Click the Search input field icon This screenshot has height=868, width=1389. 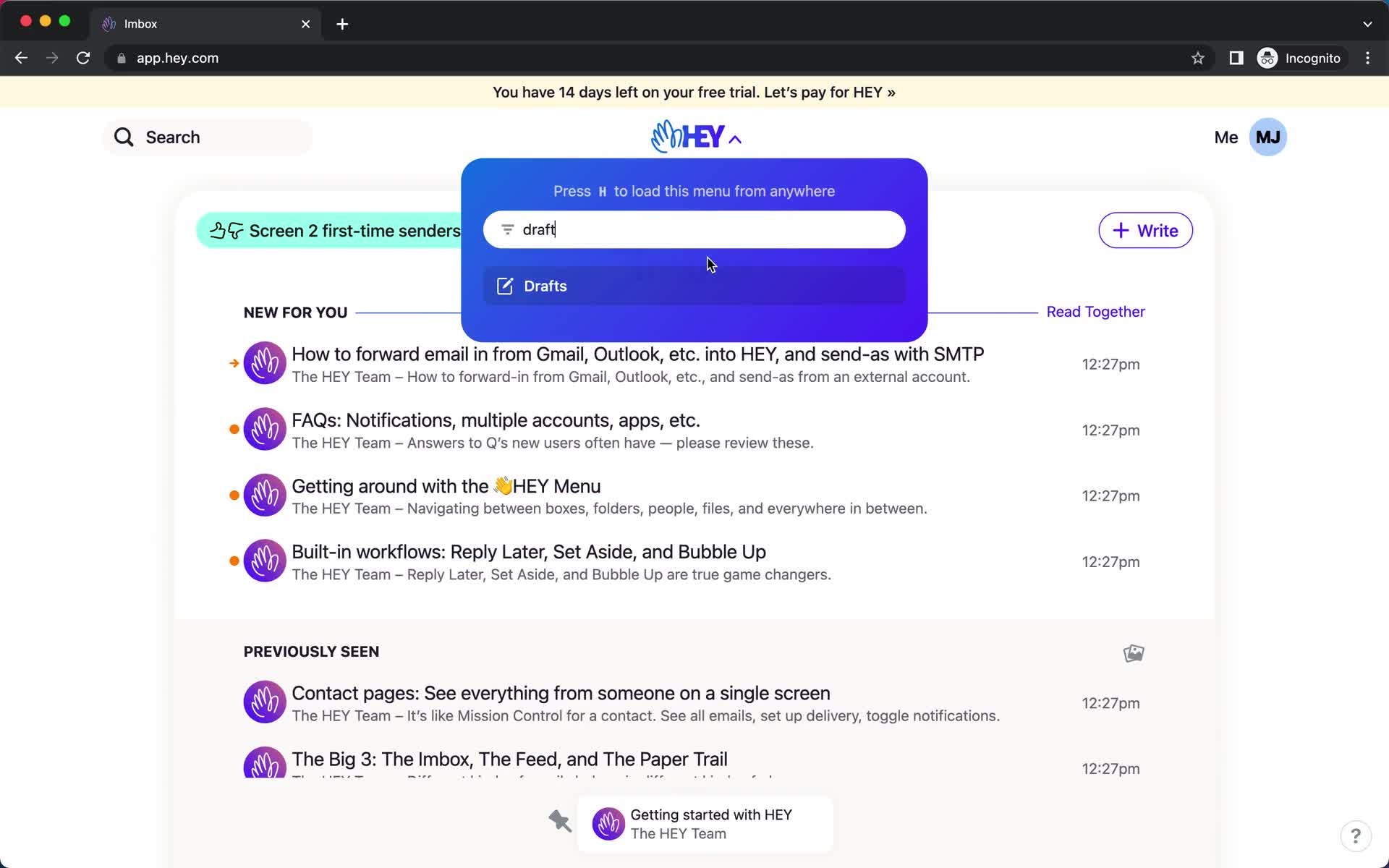tap(123, 137)
